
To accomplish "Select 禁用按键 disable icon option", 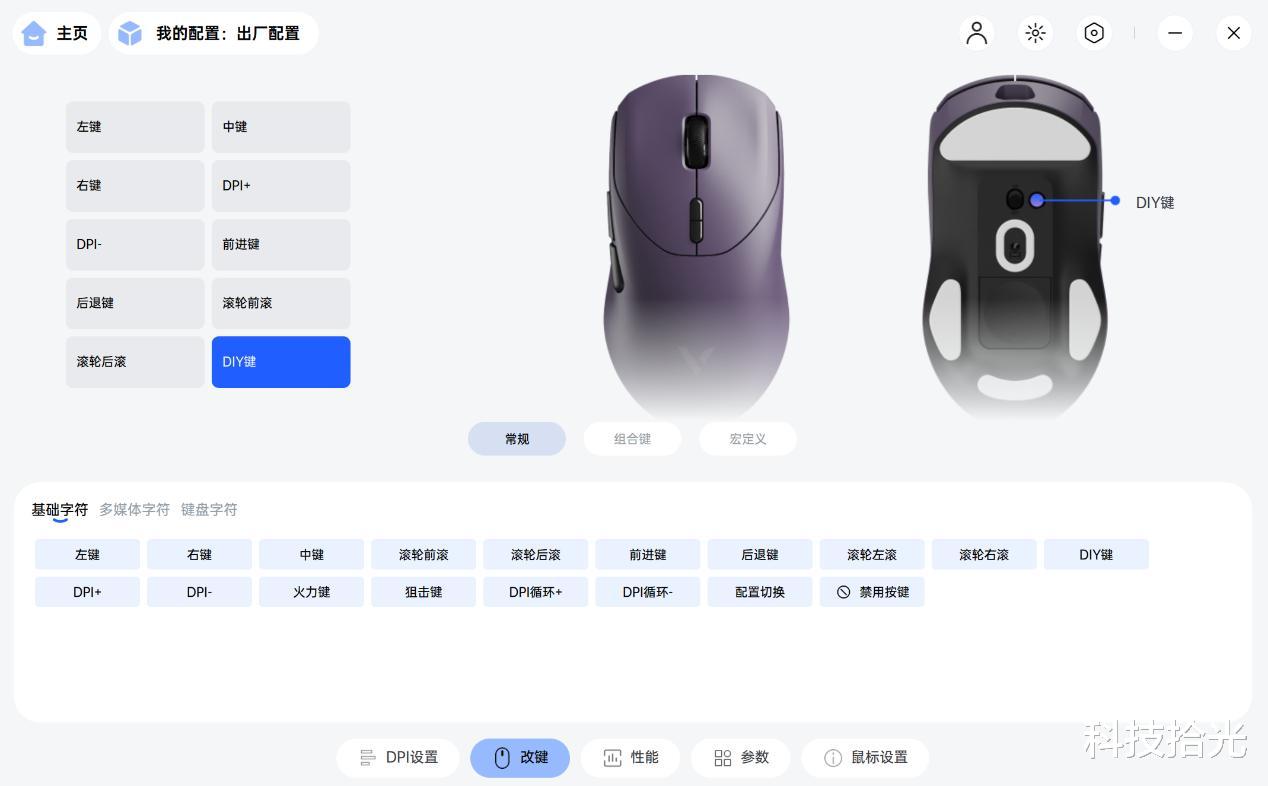I will [872, 592].
